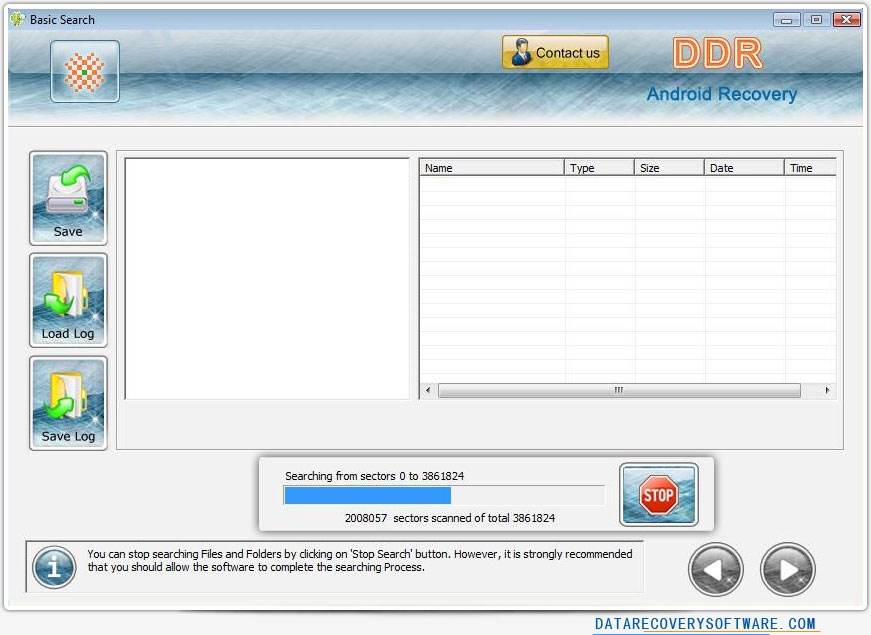Screen dimensions: 871x635
Task: Sort the file list by Type column
Action: click(599, 168)
